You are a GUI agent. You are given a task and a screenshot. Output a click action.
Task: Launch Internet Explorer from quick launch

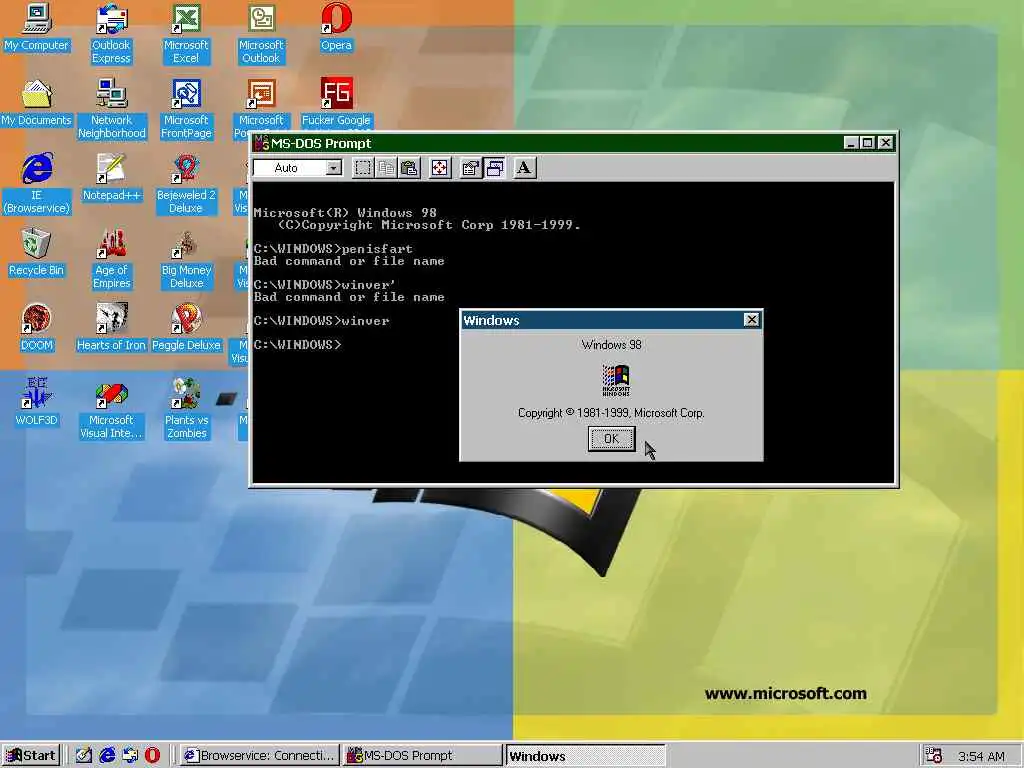[x=107, y=756]
